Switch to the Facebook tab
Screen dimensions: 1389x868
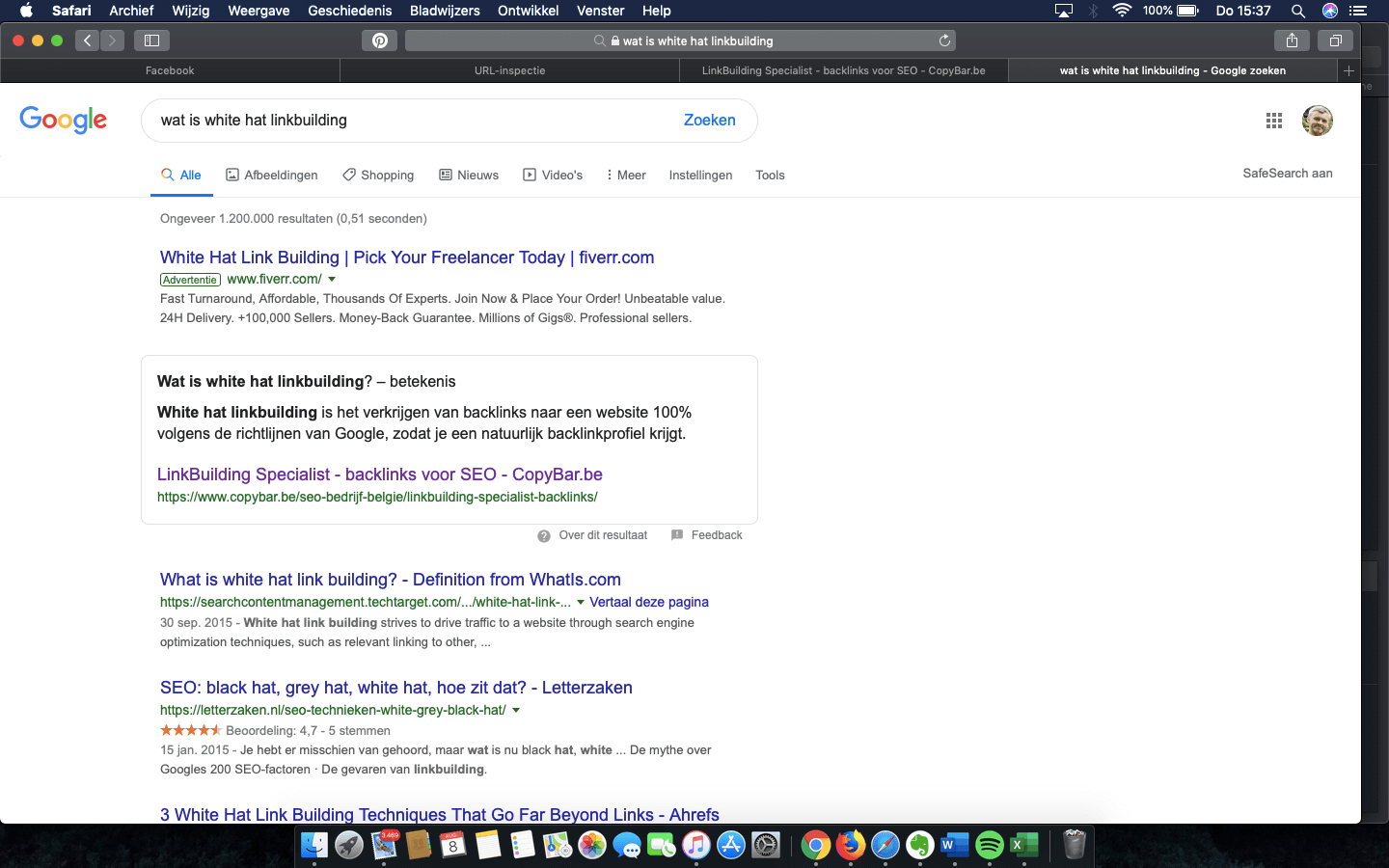(x=170, y=70)
